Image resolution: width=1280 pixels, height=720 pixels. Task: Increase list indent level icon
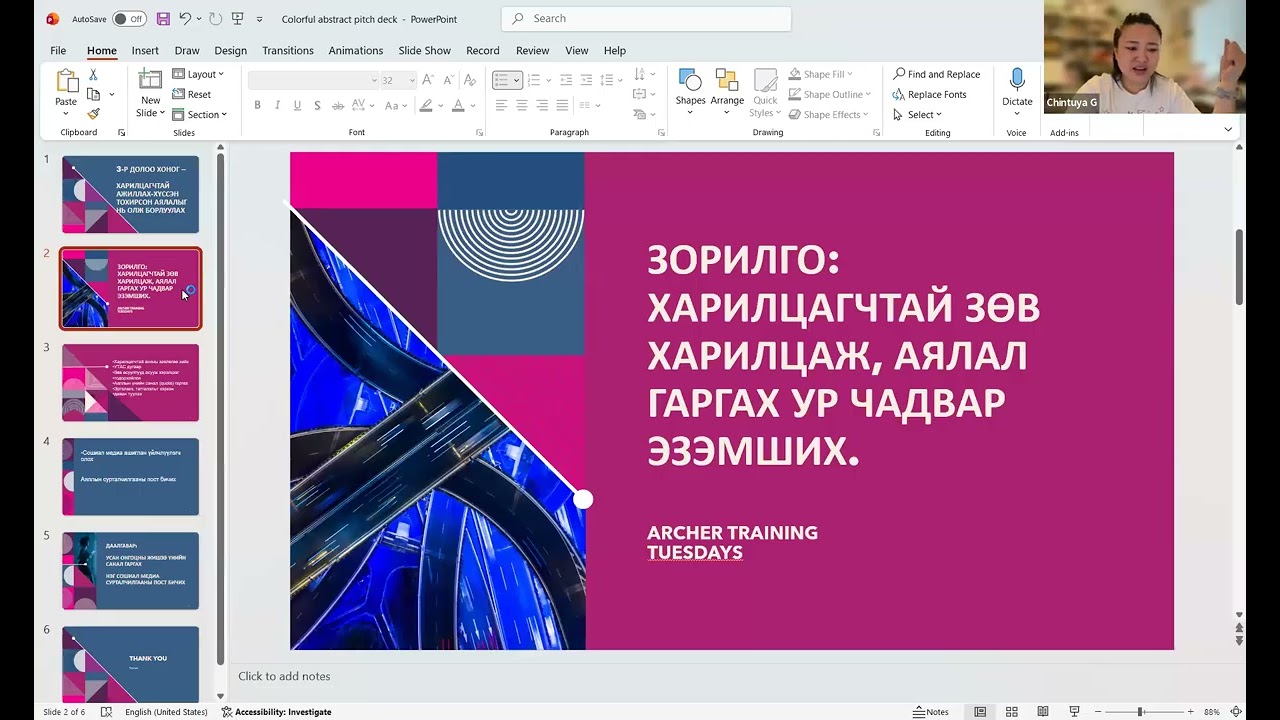pos(587,80)
